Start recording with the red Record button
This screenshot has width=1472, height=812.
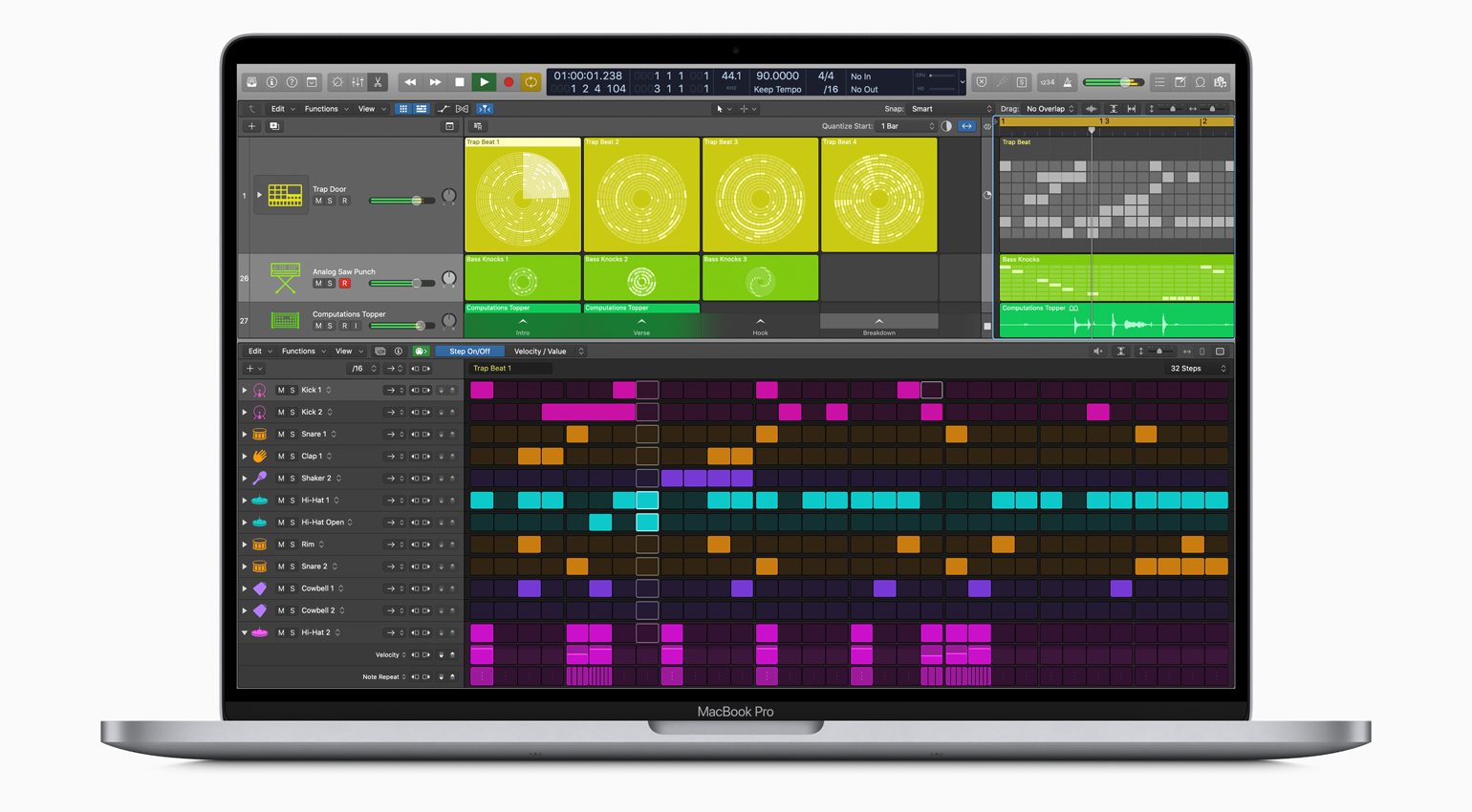pyautogui.click(x=509, y=82)
